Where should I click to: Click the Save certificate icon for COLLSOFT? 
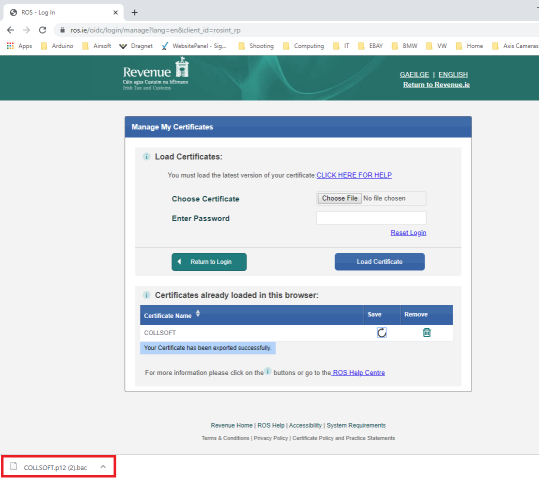382,332
